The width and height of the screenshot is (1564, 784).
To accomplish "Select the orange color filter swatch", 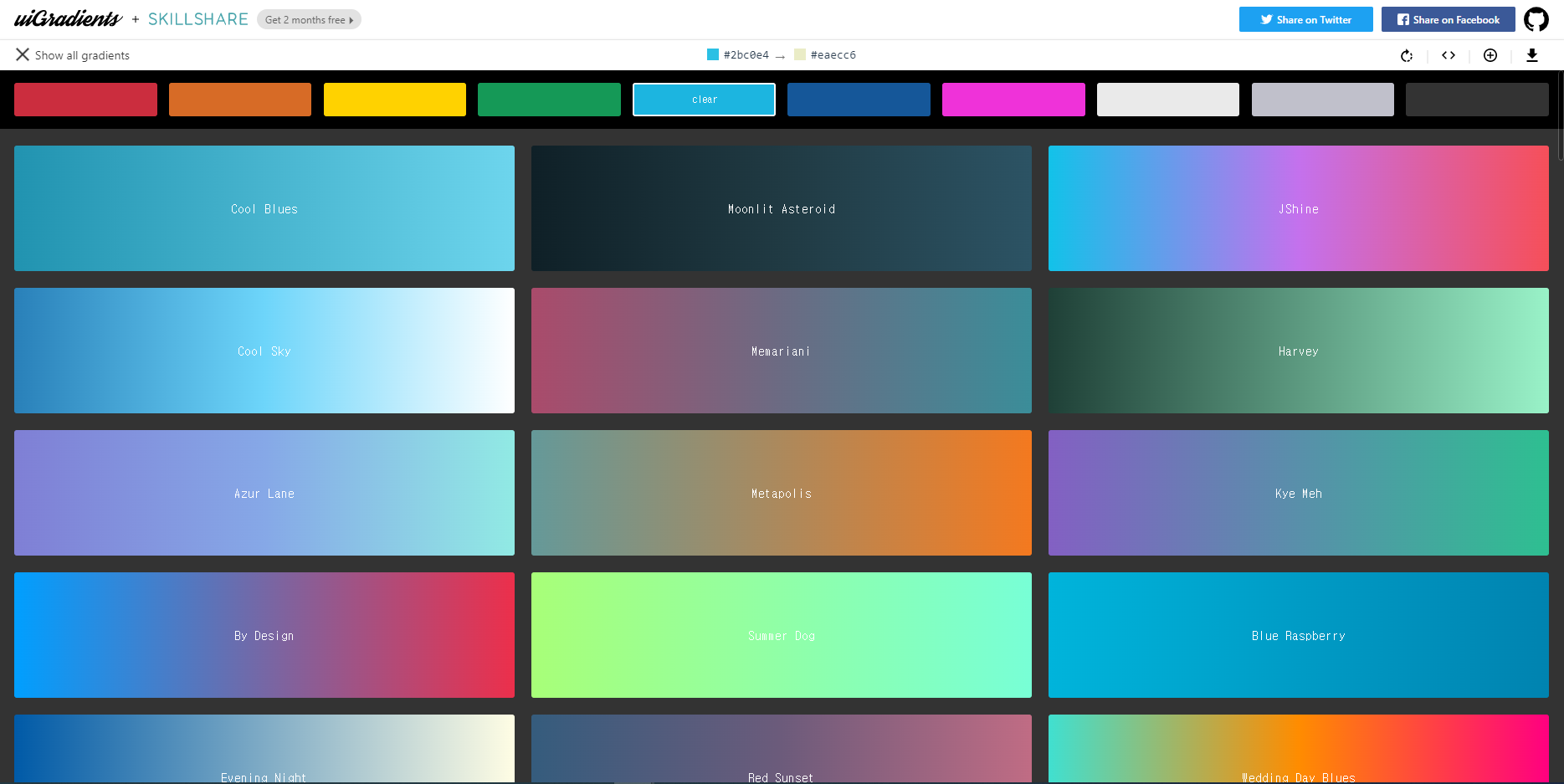I will [240, 100].
